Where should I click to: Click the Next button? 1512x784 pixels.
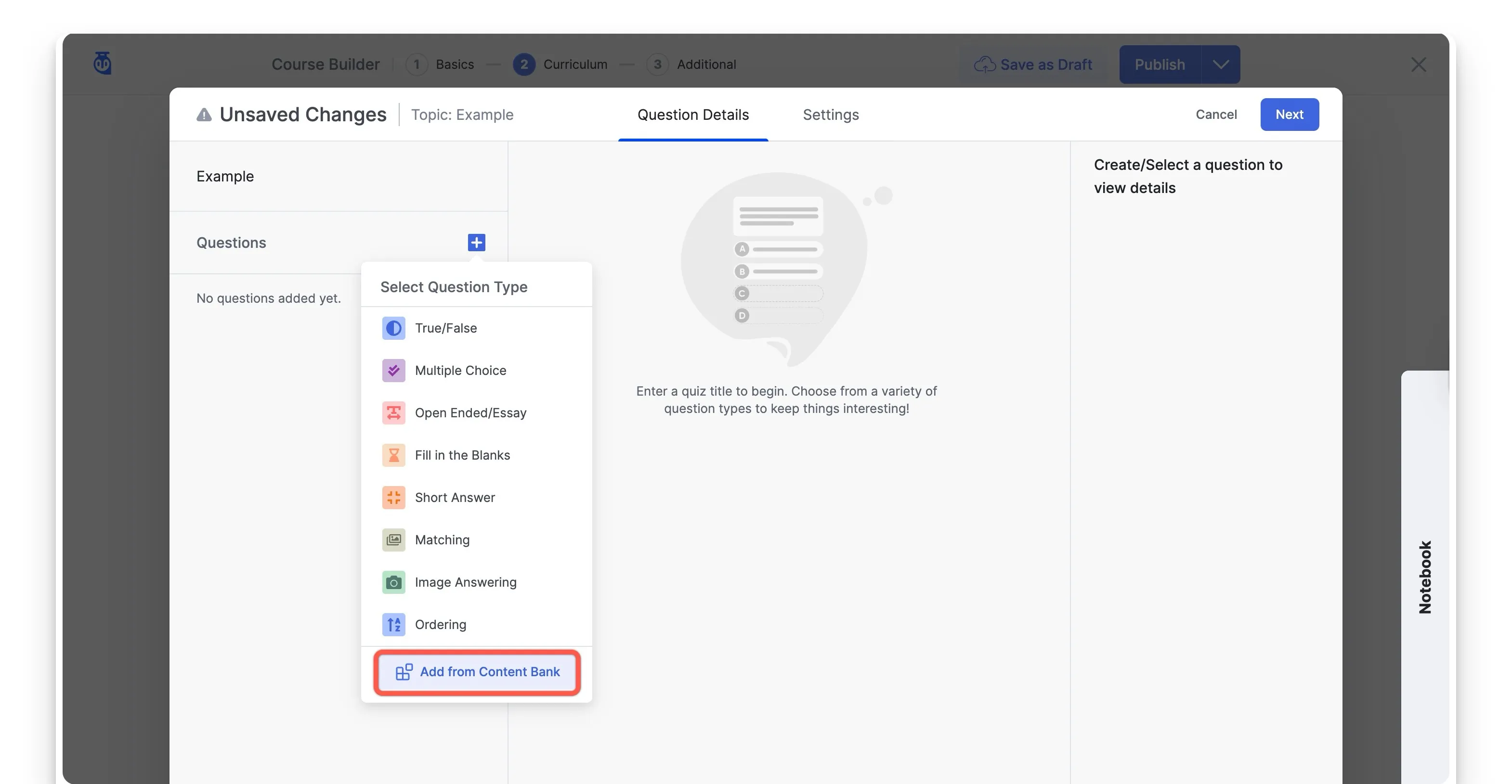click(1289, 115)
